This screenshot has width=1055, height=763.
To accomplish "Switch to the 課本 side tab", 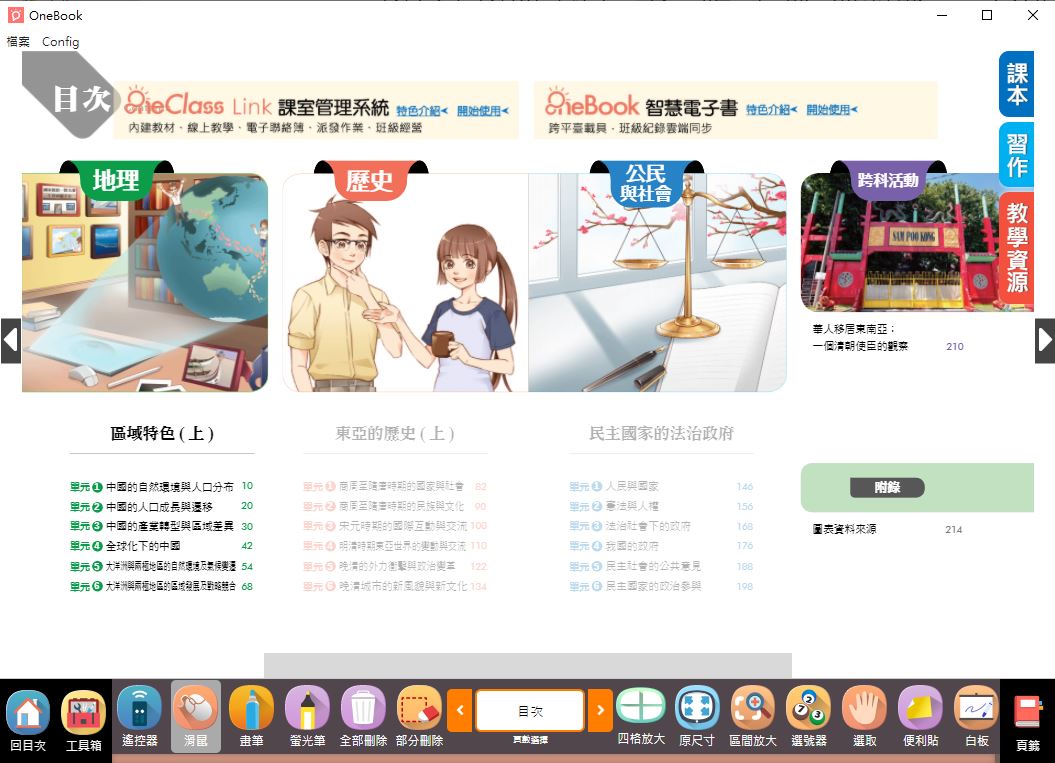I will pos(1016,84).
